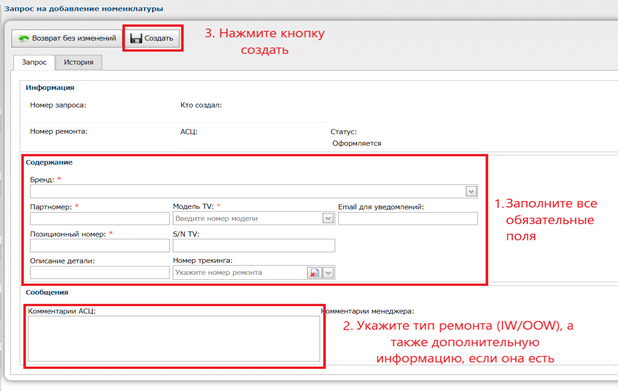The height and width of the screenshot is (391, 620).
Task: Focus the Email для уведомлений field
Action: pyautogui.click(x=408, y=219)
